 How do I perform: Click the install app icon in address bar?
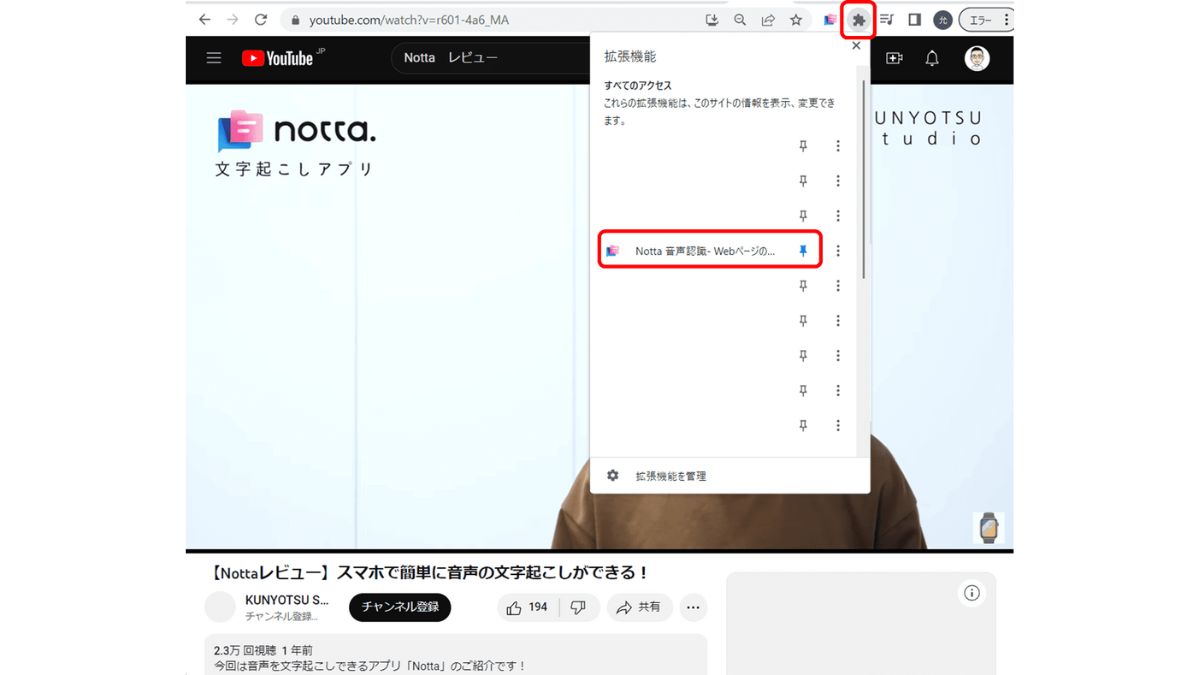712,20
